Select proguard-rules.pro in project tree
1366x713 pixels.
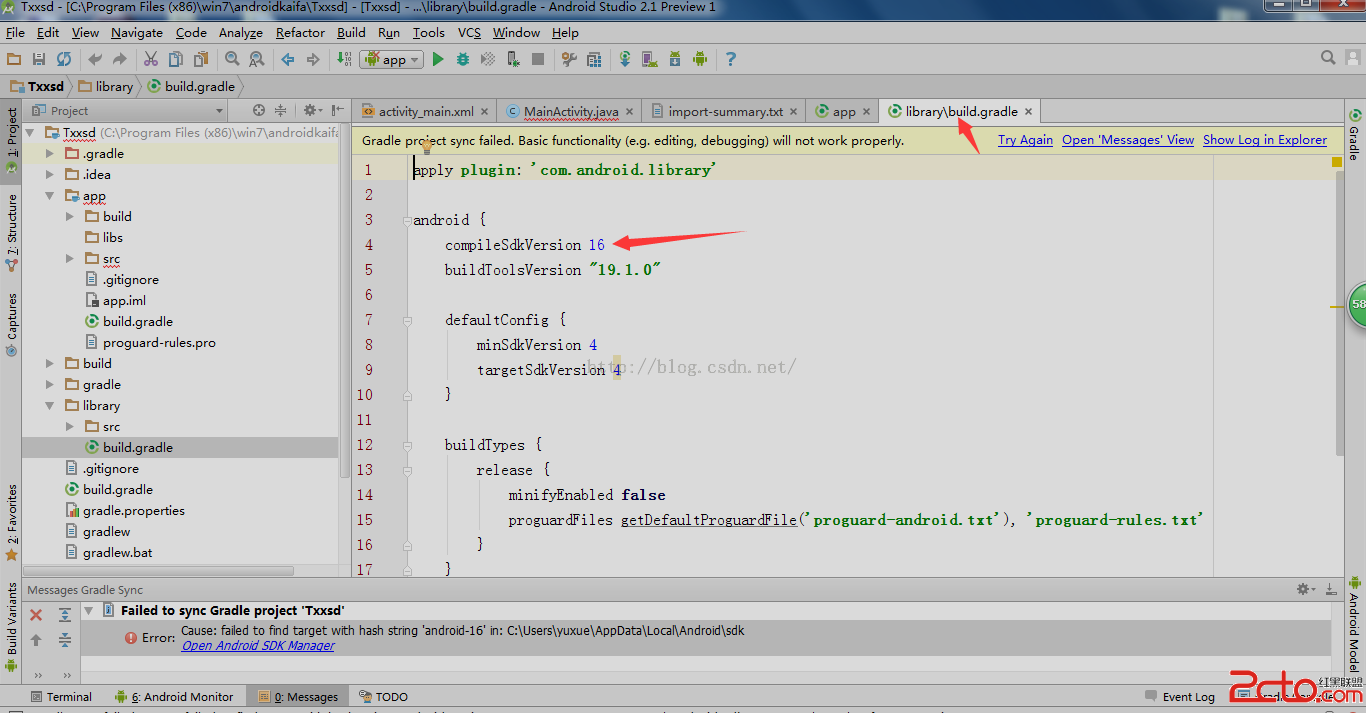(159, 343)
